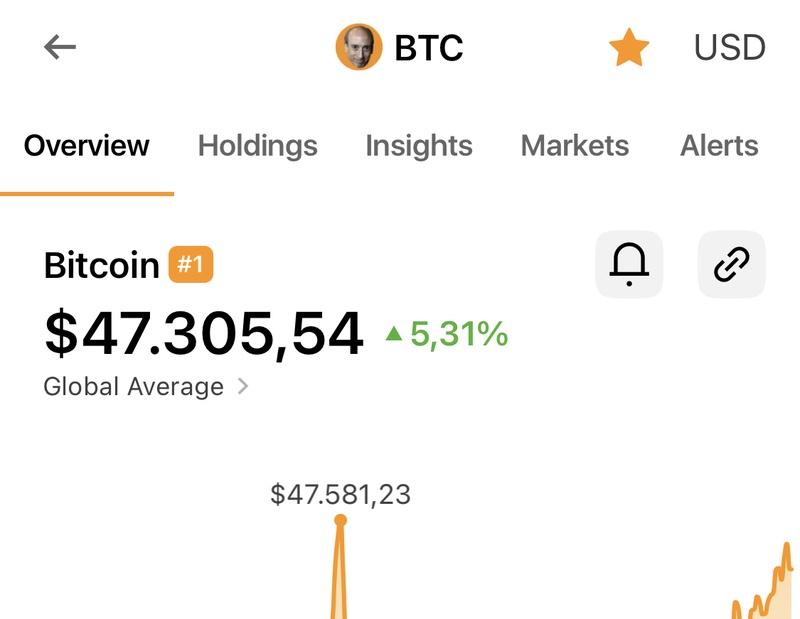Tap the BTC ticker title
800x619 pixels.
(429, 48)
